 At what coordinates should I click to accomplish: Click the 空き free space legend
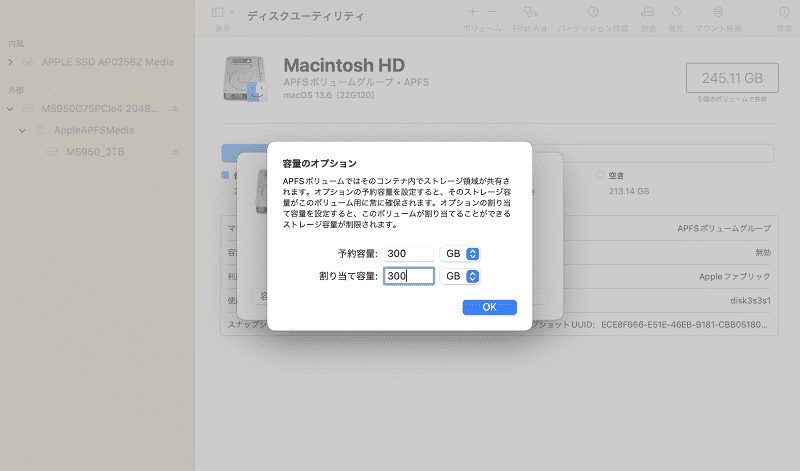pyautogui.click(x=611, y=176)
